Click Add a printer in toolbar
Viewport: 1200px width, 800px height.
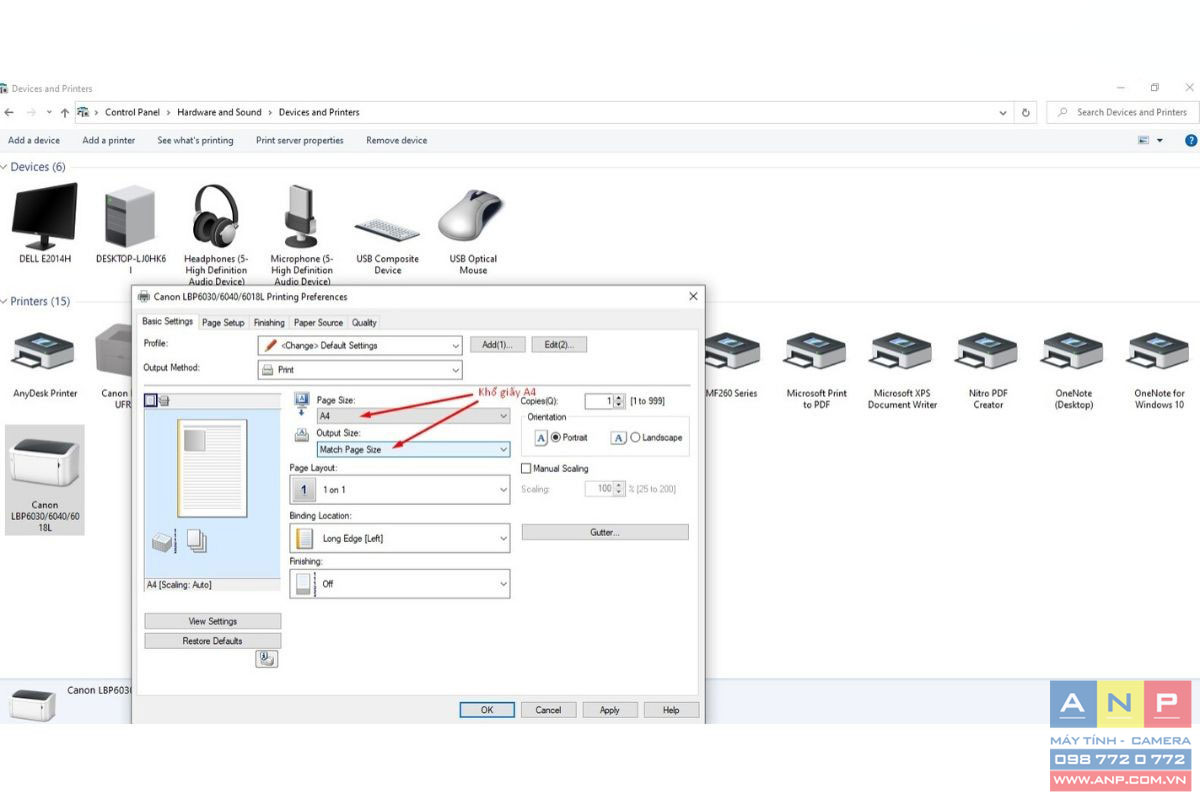109,141
